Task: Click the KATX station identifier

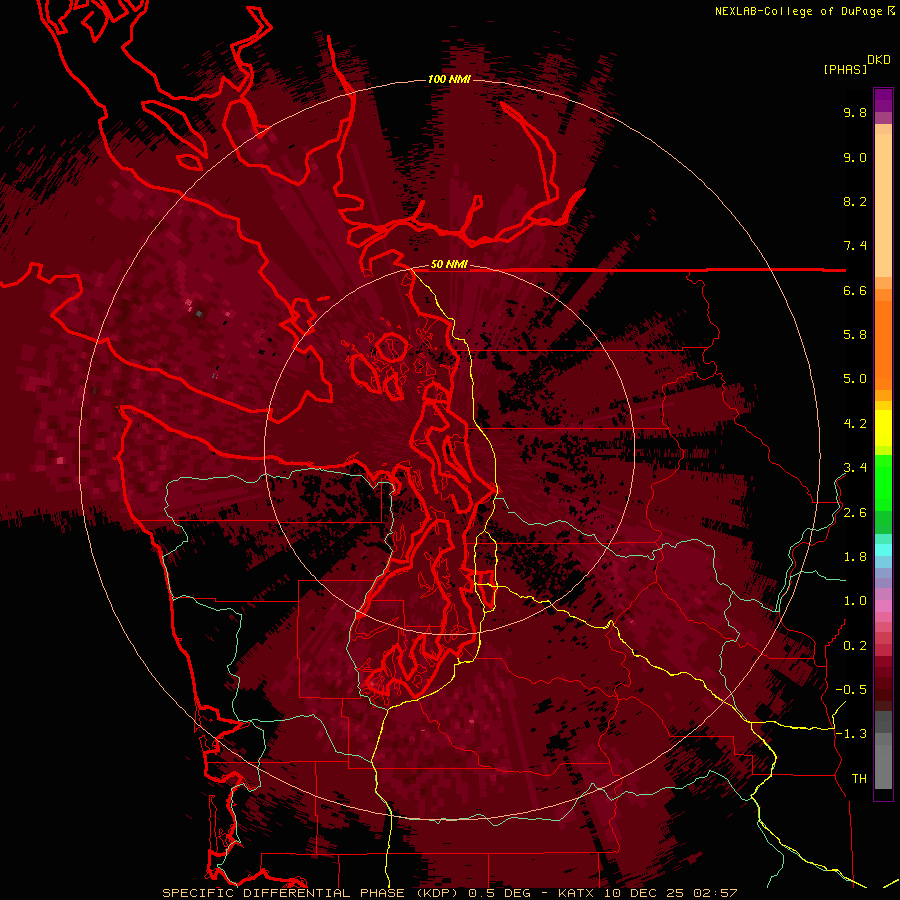Action: point(577,893)
